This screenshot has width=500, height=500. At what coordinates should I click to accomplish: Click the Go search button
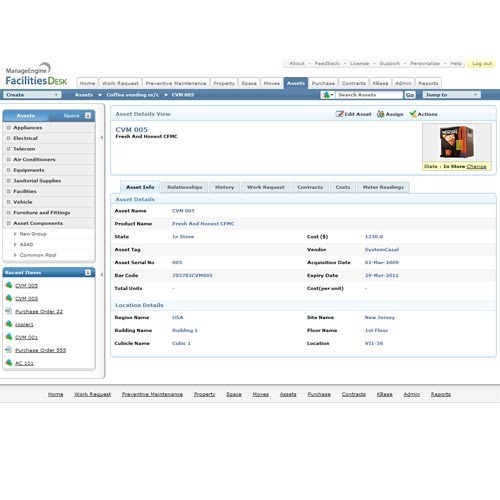tap(410, 95)
